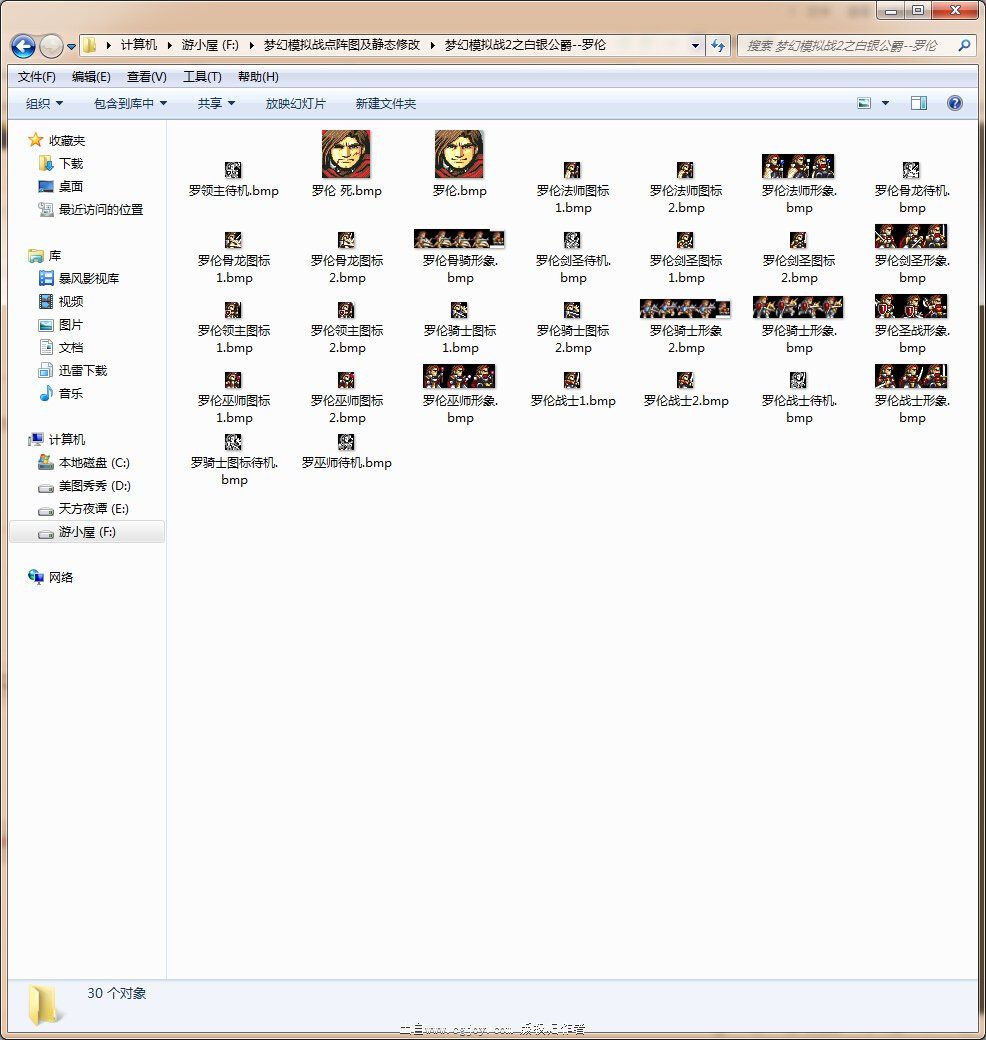Click the refresh button beside address bar

tap(718, 46)
